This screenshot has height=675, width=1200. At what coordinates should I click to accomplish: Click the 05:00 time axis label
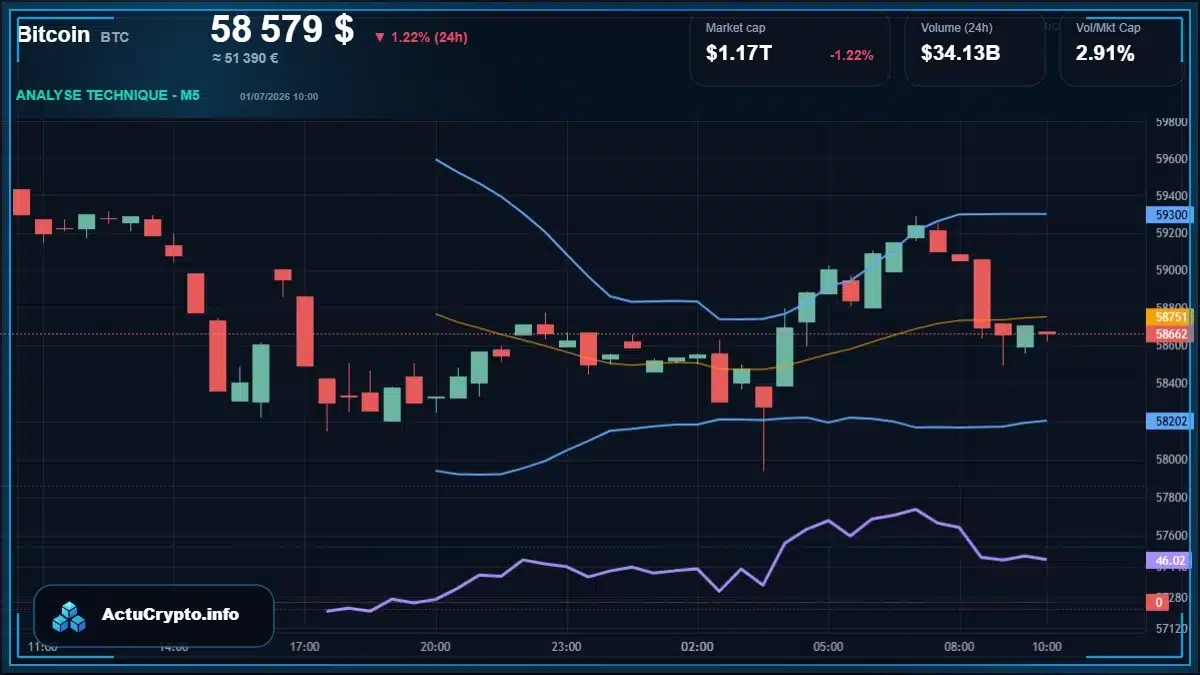tap(828, 647)
